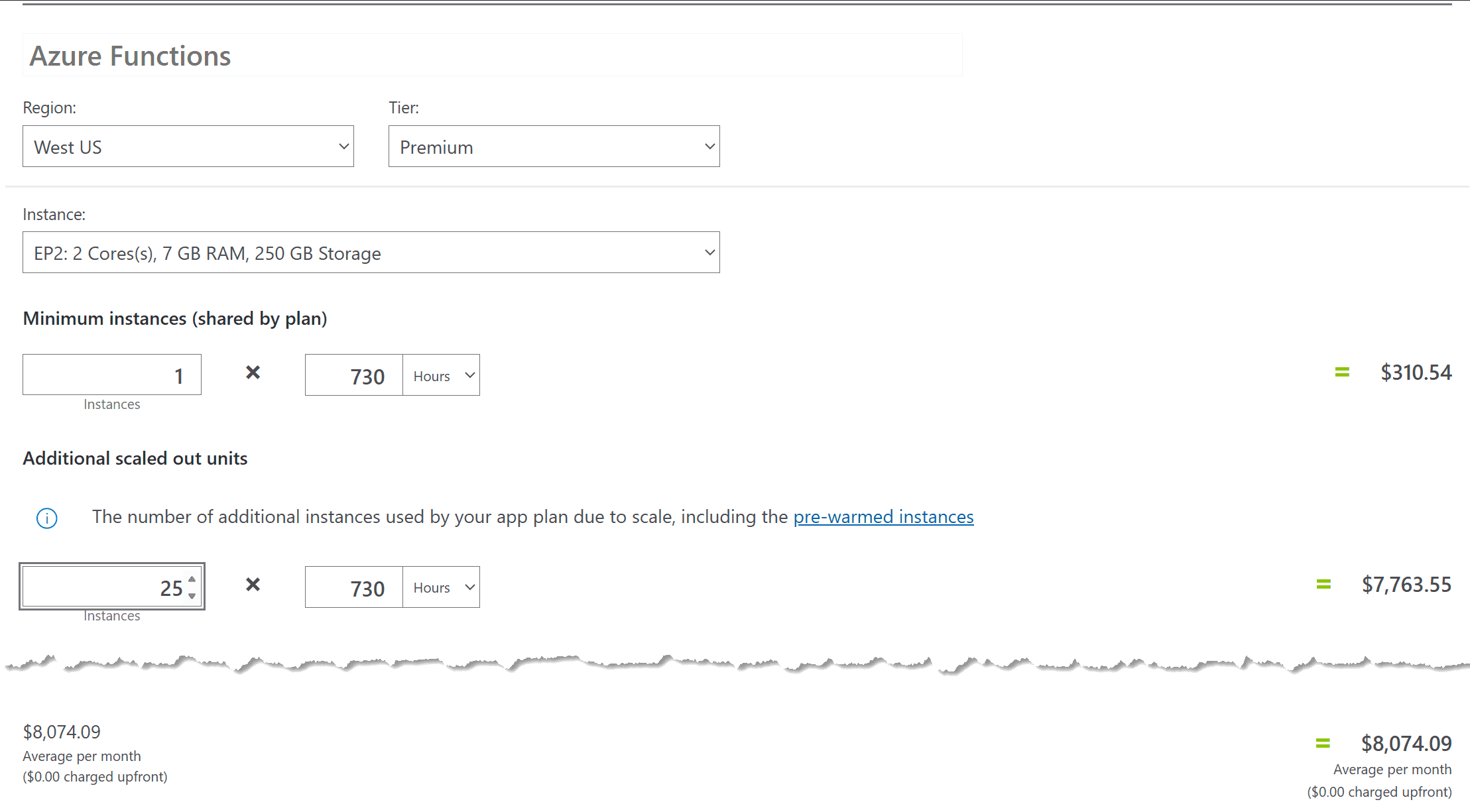Click the 730 hours field for additional units
Viewport: 1470px width, 812px height.
click(354, 587)
